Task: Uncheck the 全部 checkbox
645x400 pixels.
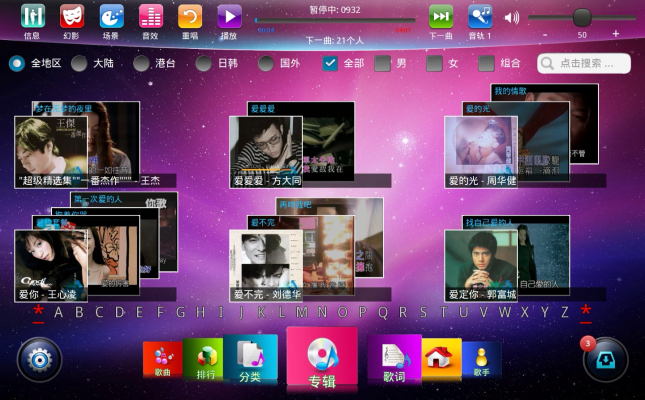Action: [x=330, y=63]
